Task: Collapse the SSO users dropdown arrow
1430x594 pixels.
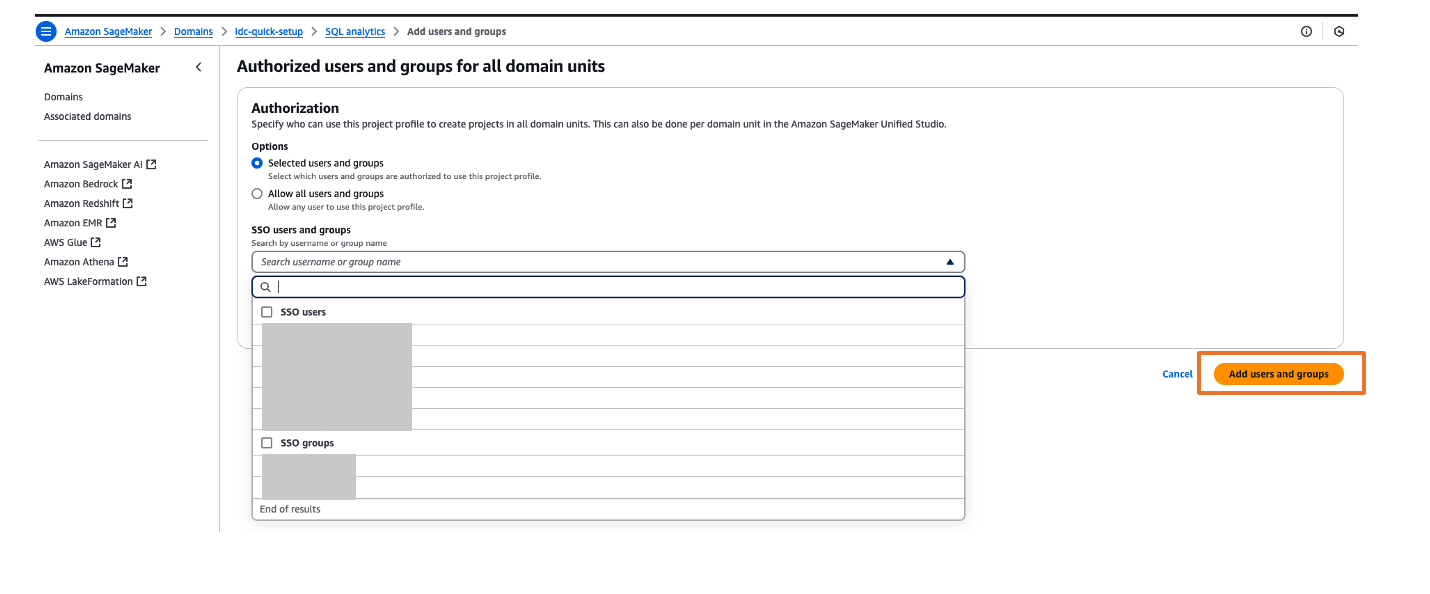Action: 950,261
